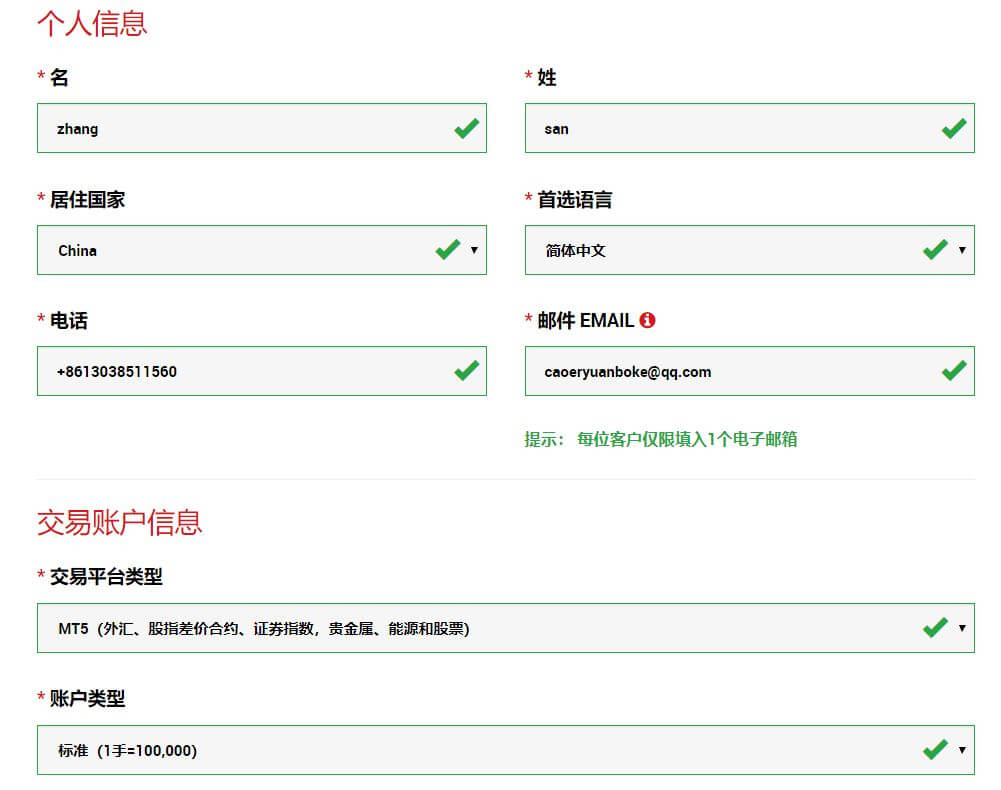Image resolution: width=1001 pixels, height=790 pixels.
Task: Focus the phone input +8613038511560
Action: (x=262, y=371)
